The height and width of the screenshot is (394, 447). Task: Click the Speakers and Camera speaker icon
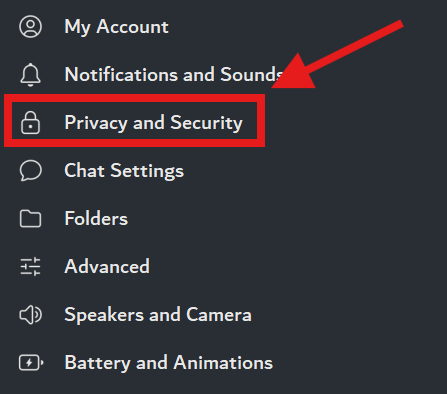pyautogui.click(x=30, y=315)
